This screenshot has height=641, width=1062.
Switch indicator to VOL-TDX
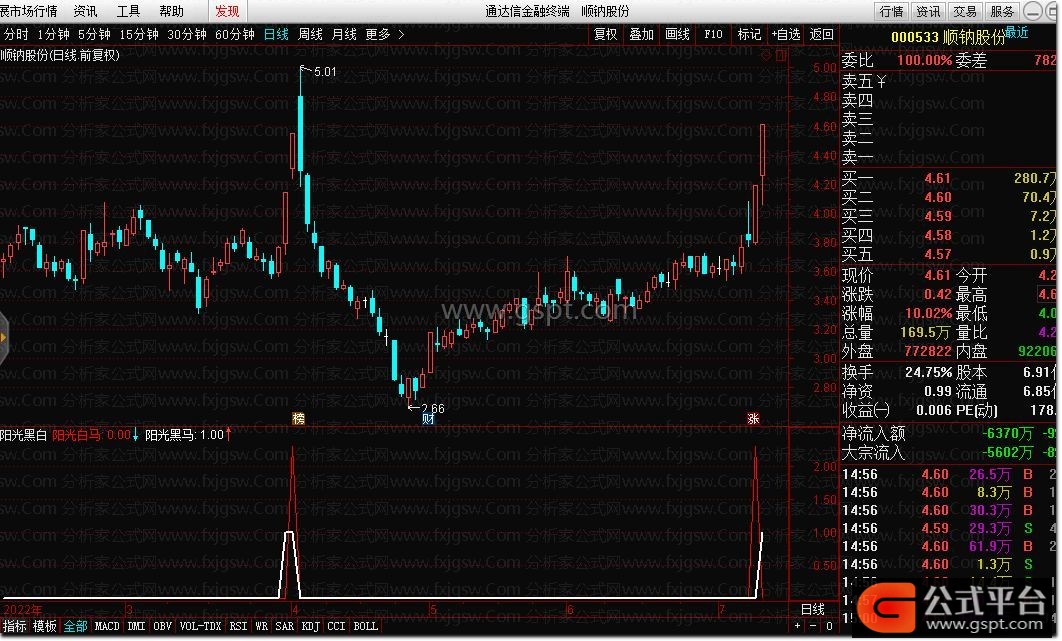click(200, 626)
